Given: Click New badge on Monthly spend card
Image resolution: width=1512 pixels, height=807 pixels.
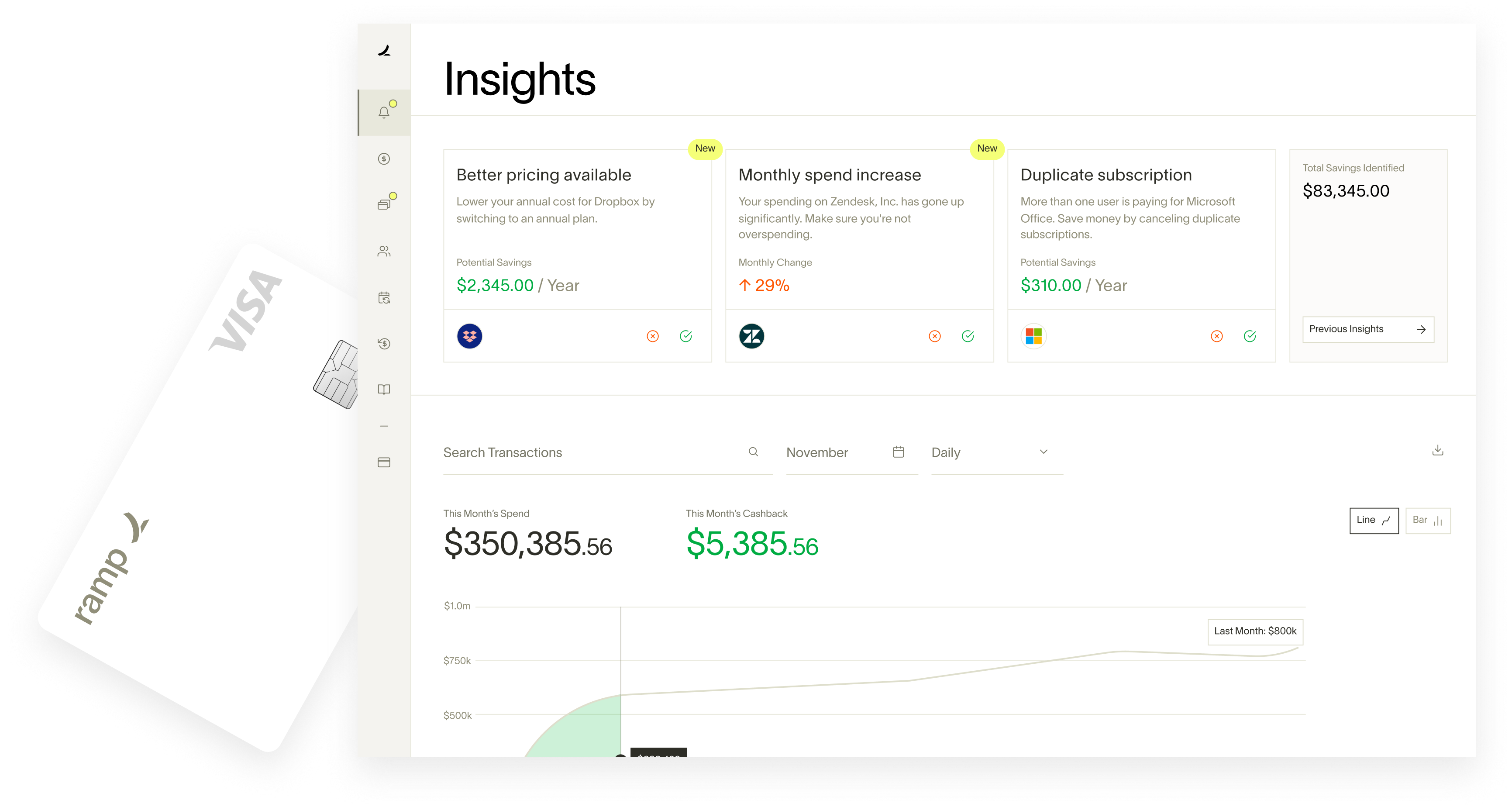Looking at the screenshot, I should [x=987, y=148].
